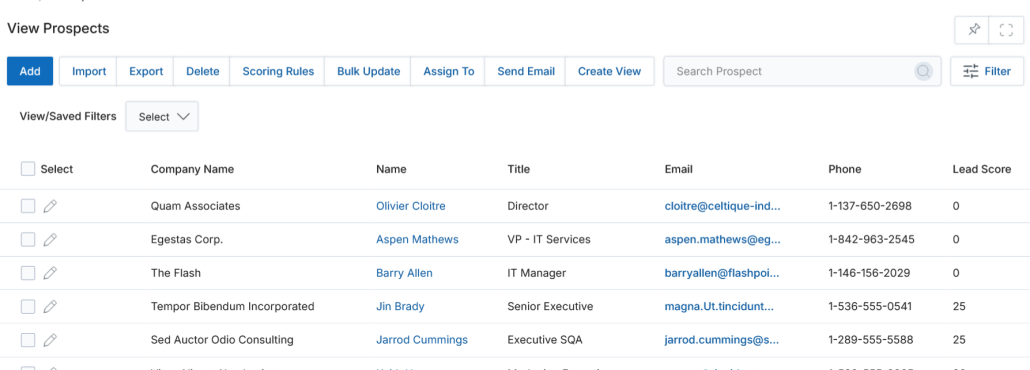
Task: Tick the Tempor Bibendum Incorporated checkbox
Action: (x=28, y=306)
